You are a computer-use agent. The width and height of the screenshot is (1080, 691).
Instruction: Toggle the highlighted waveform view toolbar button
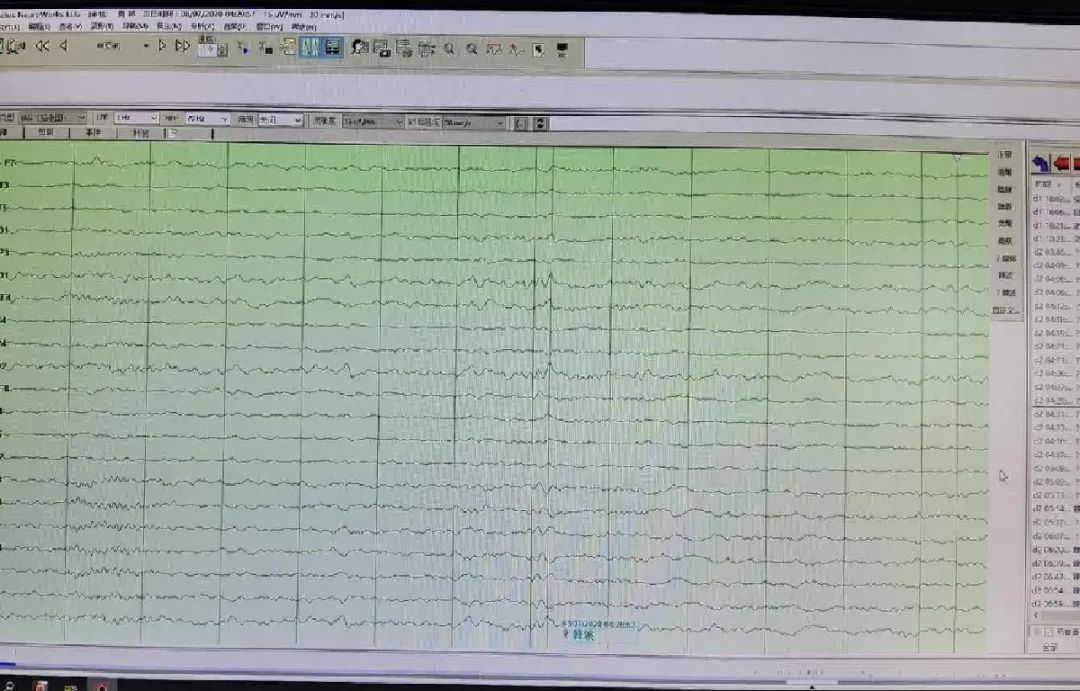coord(312,47)
